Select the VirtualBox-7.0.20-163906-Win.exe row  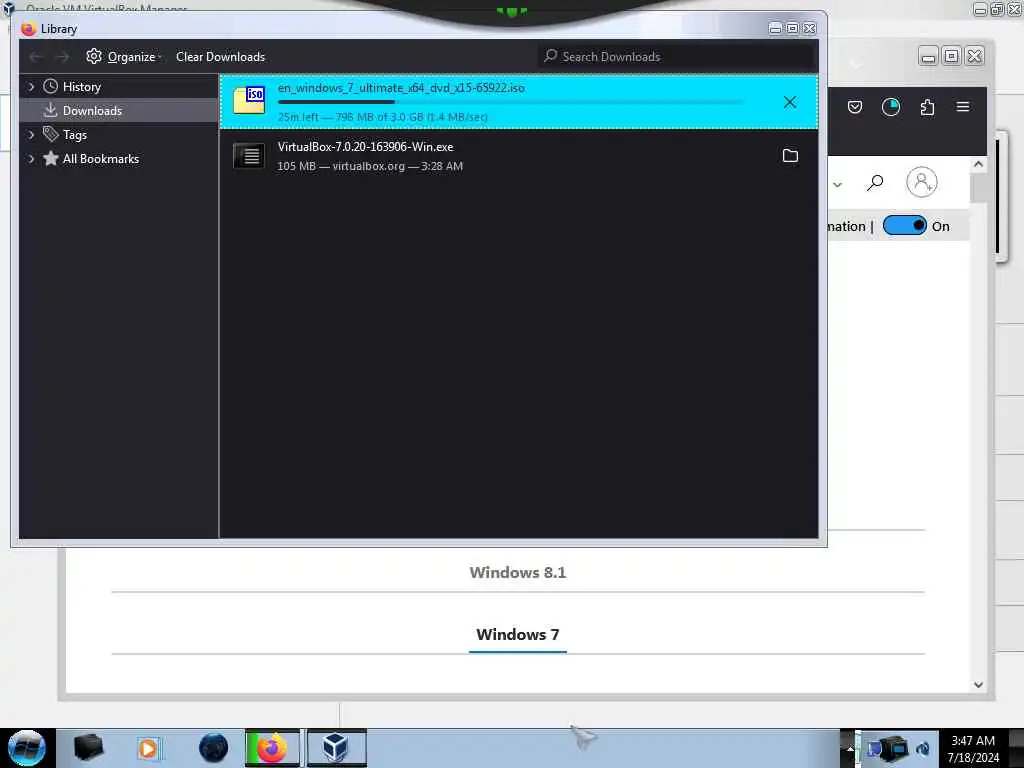coord(519,156)
